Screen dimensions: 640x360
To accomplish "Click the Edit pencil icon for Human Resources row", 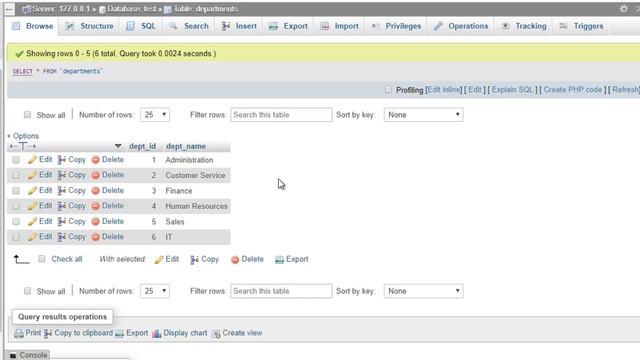I will click(x=32, y=206).
